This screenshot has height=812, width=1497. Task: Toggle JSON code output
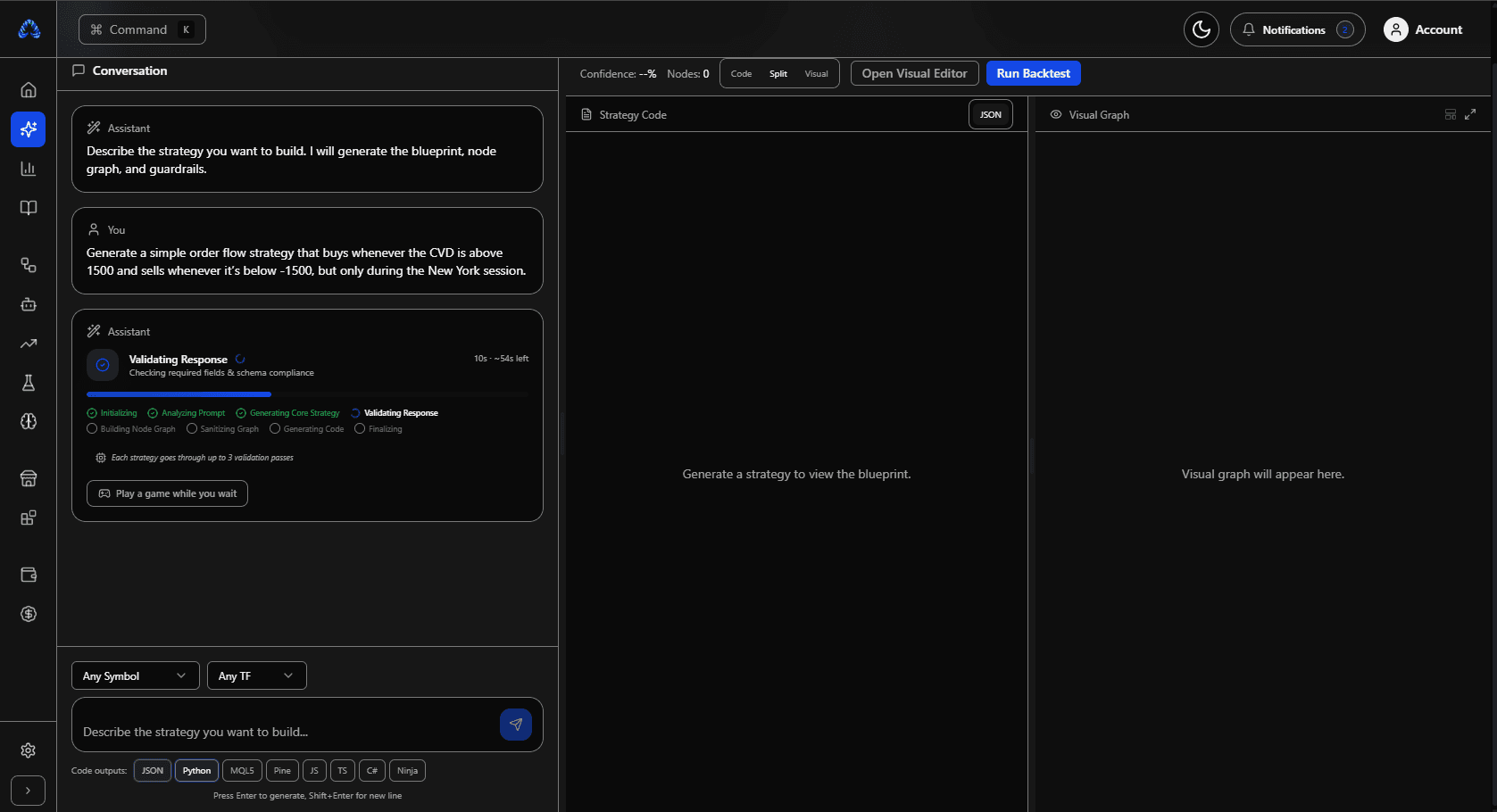pos(153,770)
